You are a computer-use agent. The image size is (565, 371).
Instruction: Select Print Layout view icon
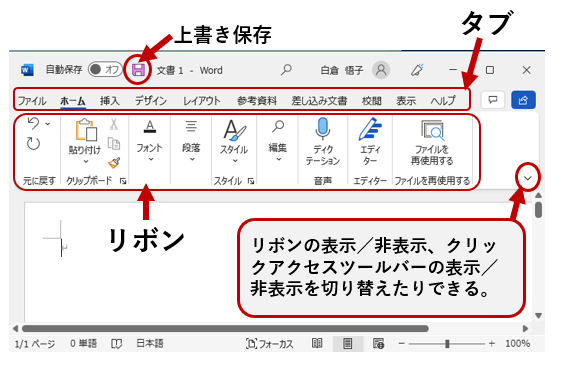pyautogui.click(x=348, y=344)
